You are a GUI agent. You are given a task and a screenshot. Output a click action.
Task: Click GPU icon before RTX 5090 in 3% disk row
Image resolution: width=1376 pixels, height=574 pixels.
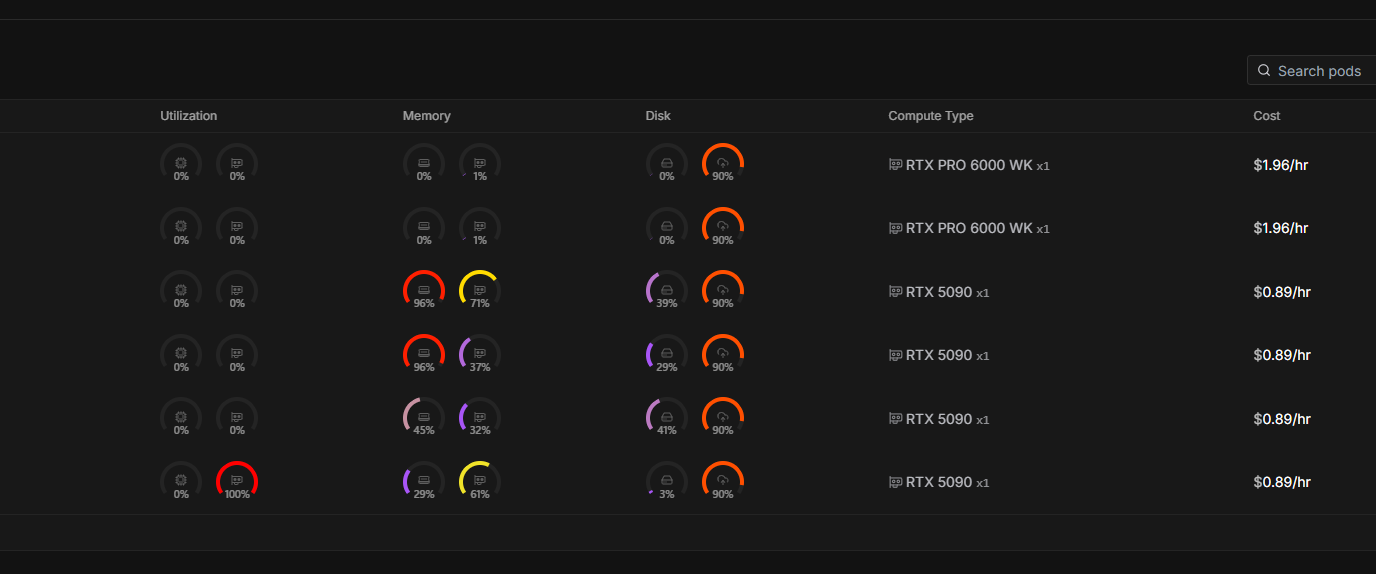coord(895,482)
